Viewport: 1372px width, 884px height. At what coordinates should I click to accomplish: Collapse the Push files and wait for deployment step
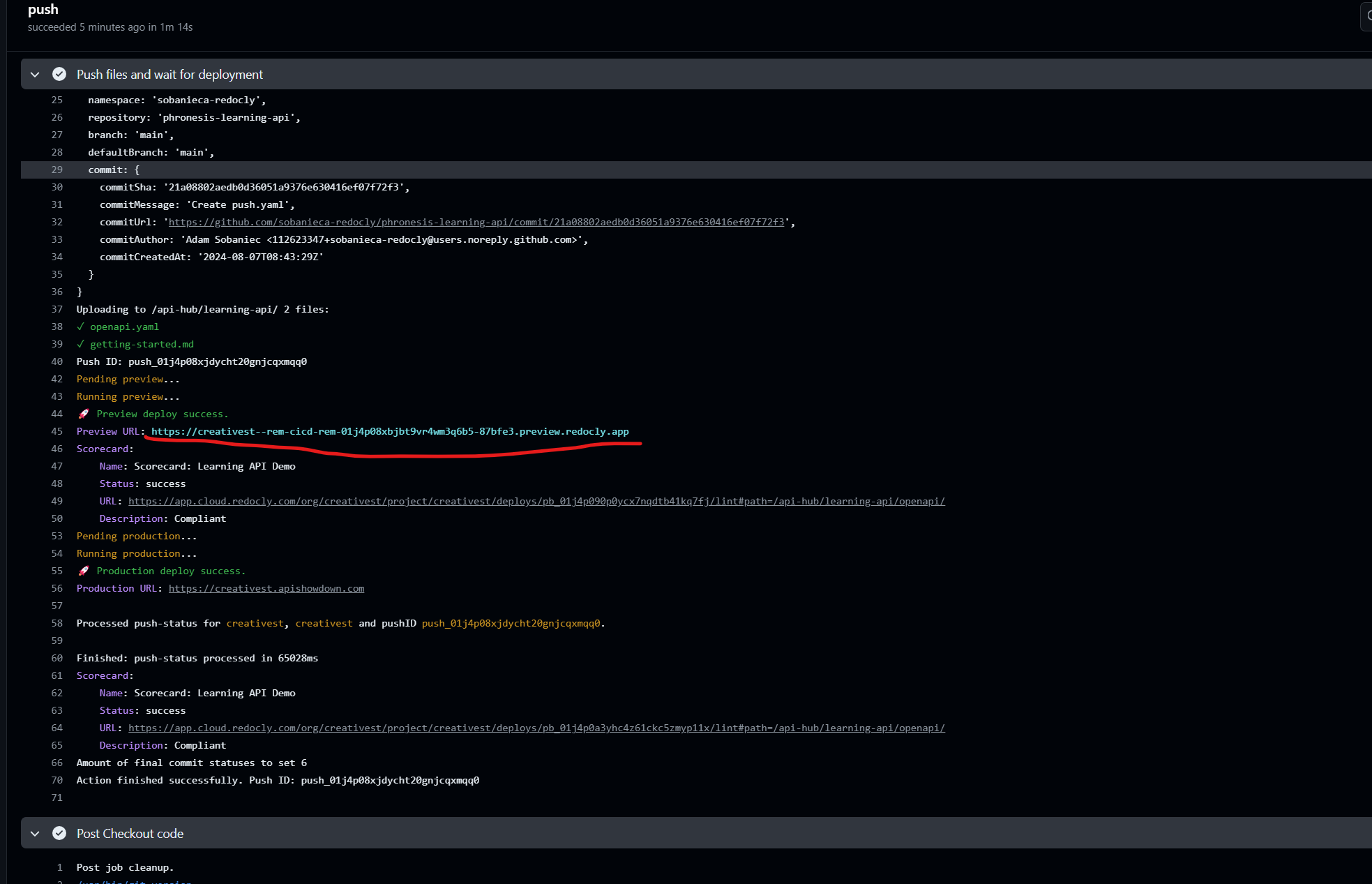click(35, 75)
